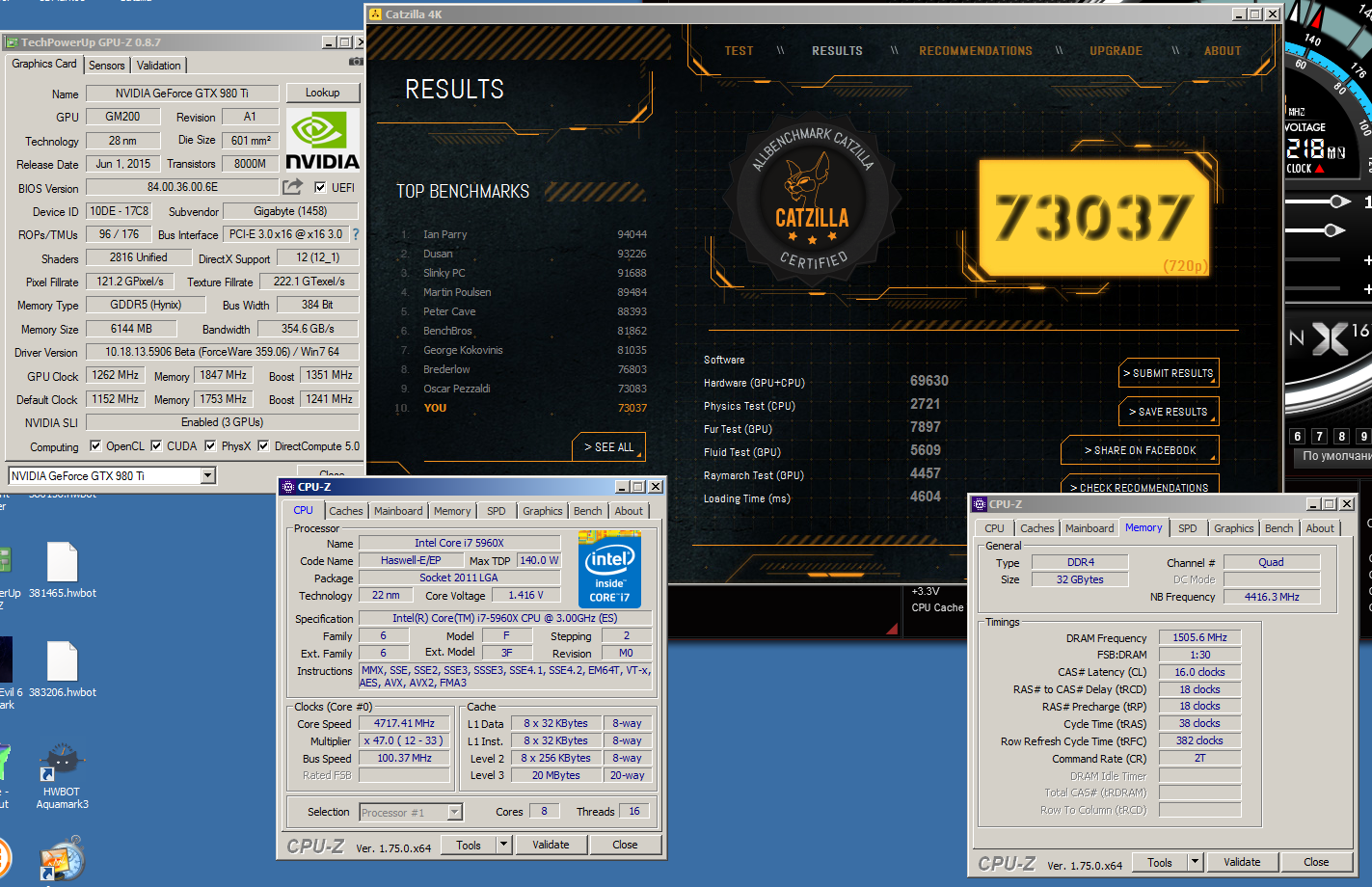1372x887 pixels.
Task: Select profile number 8 in Precision X
Action: (x=1342, y=437)
